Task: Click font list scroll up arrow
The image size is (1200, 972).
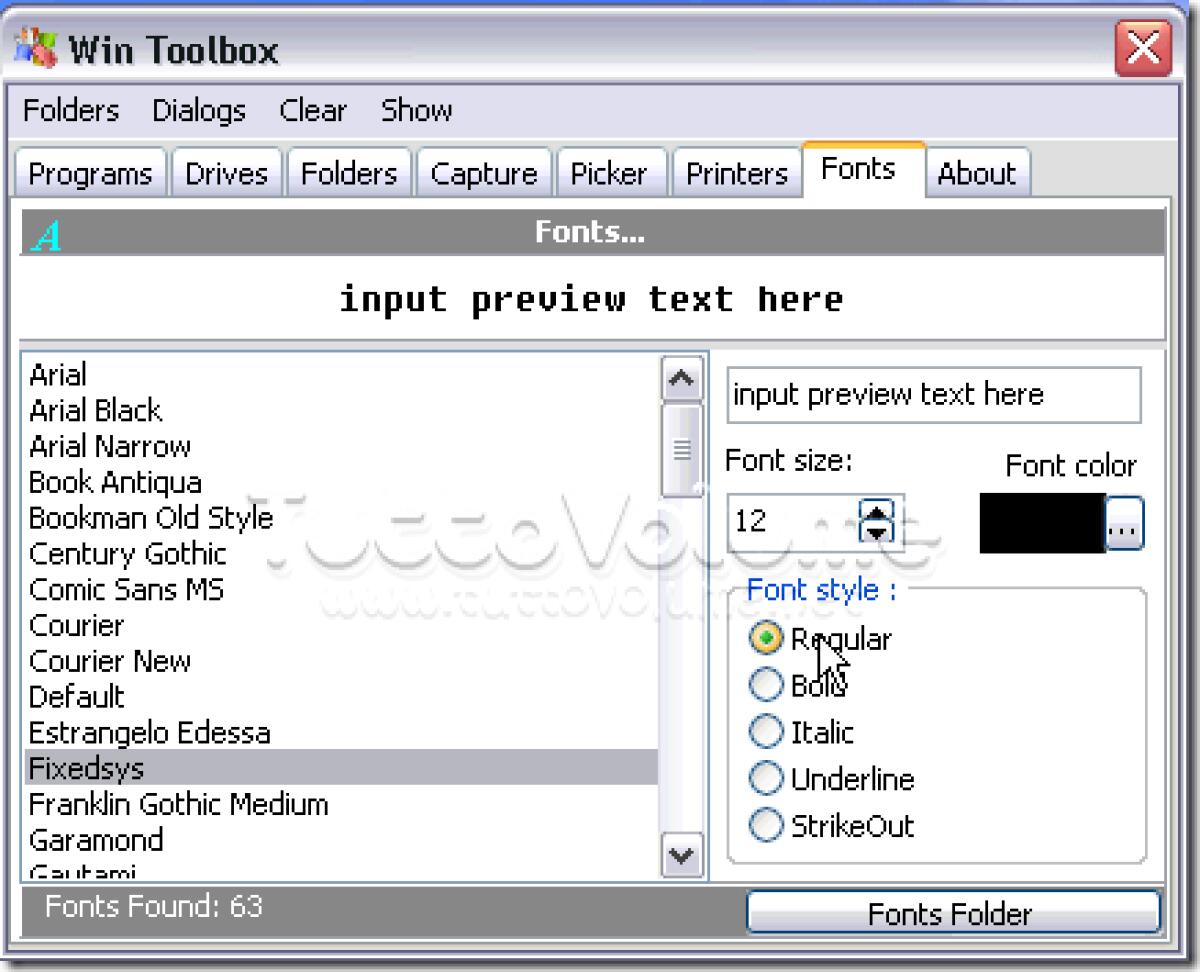Action: [x=682, y=378]
